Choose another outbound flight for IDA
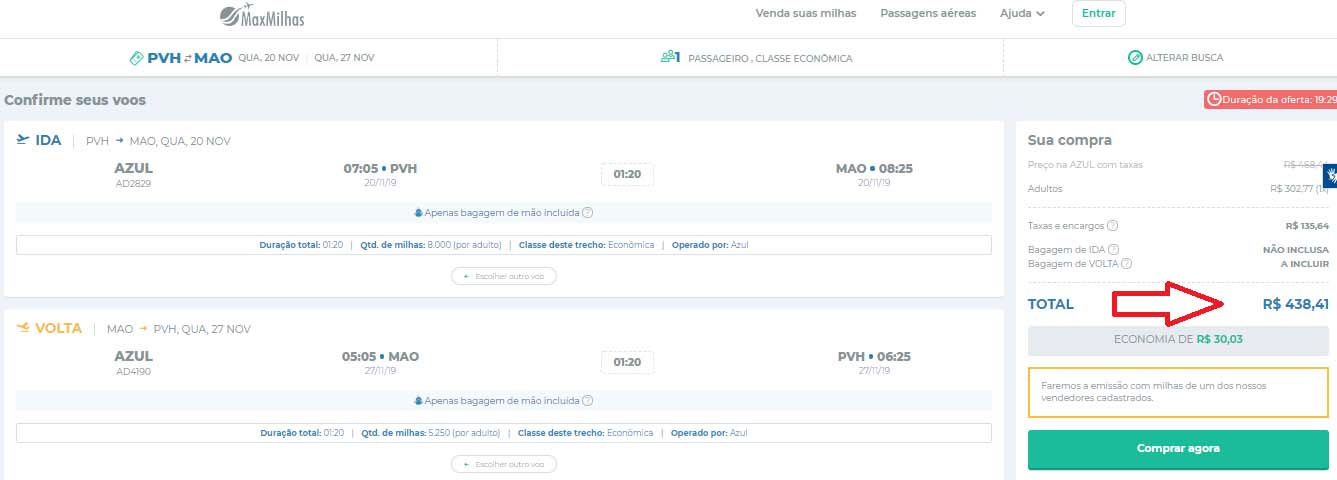This screenshot has height=480, width=1337. pos(504,276)
